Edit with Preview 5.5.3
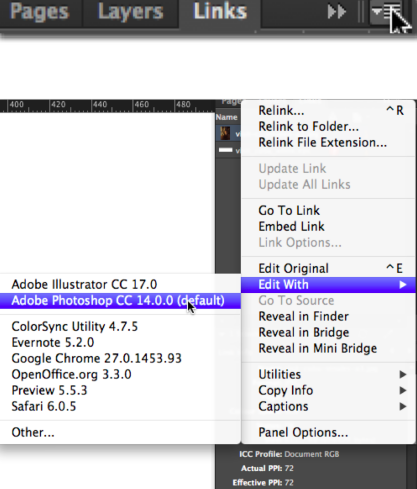Screen dimensions: 417x489 (120, 390)
